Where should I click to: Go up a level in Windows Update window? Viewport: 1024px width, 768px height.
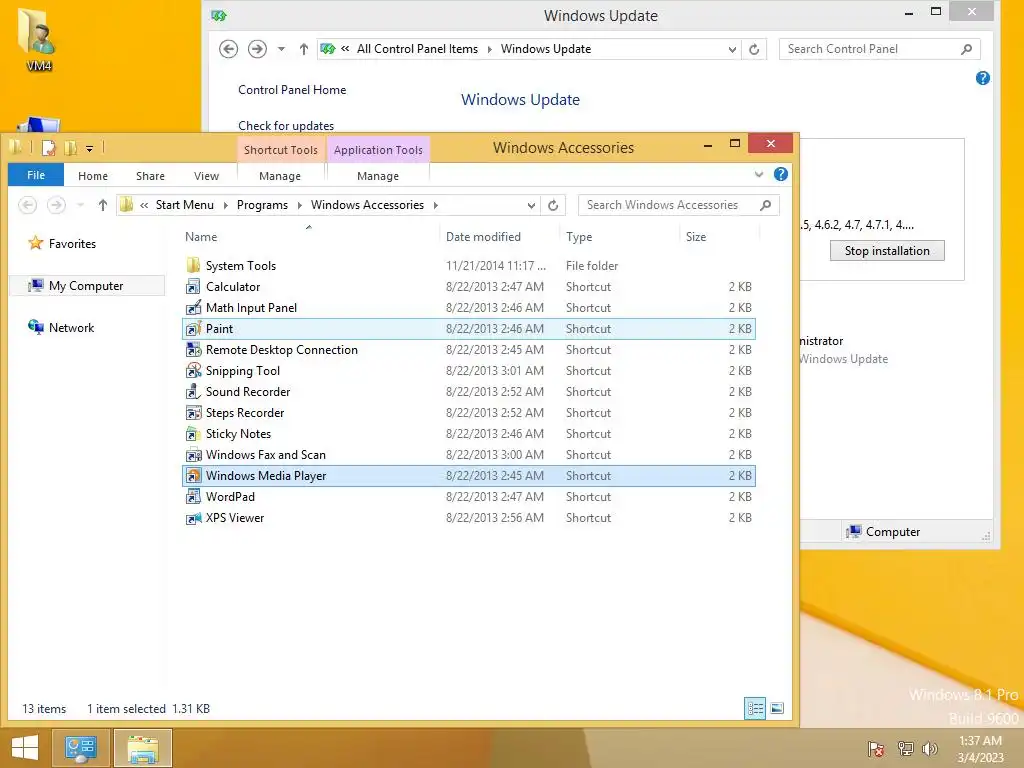304,49
